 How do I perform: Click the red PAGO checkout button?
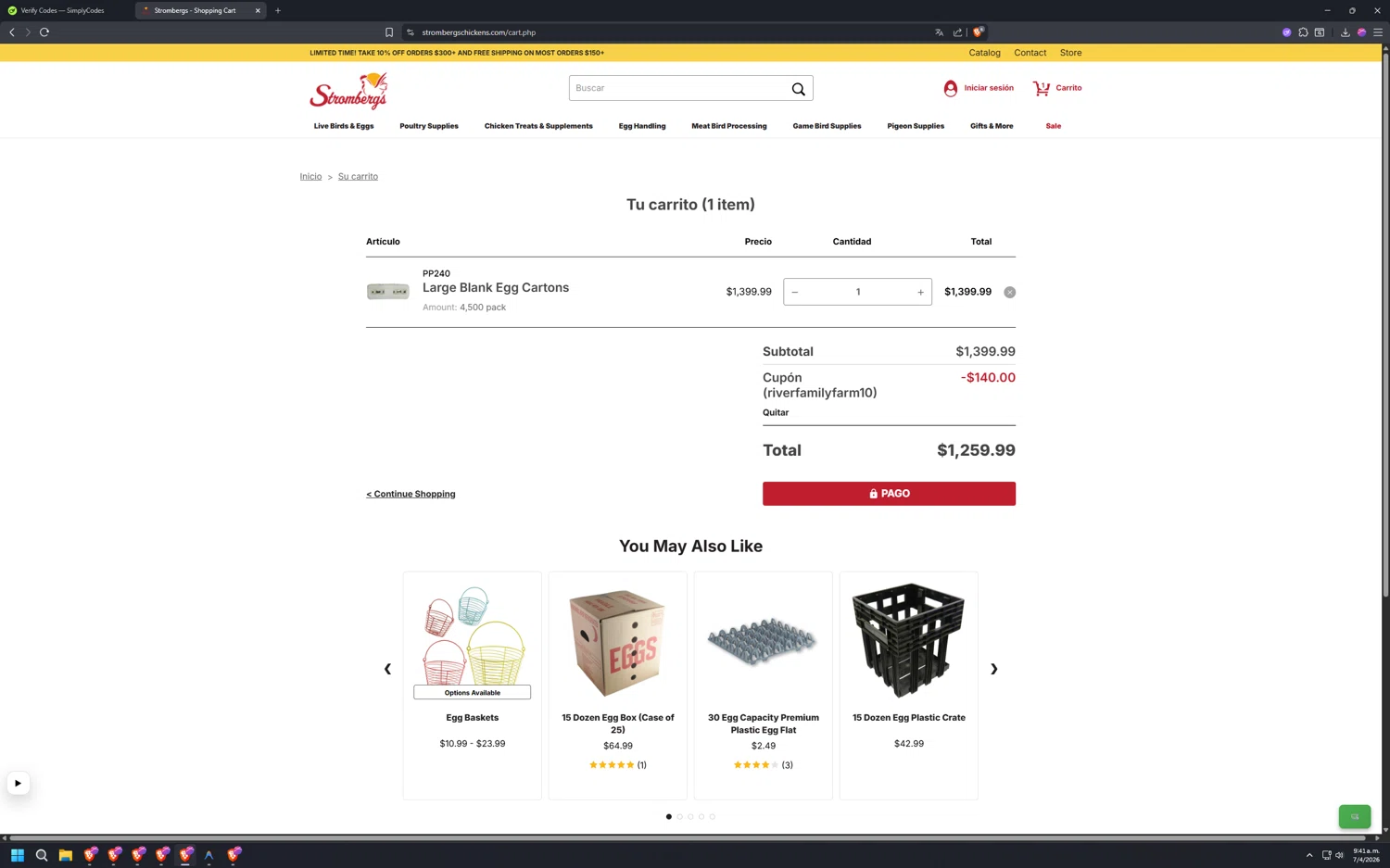889,494
